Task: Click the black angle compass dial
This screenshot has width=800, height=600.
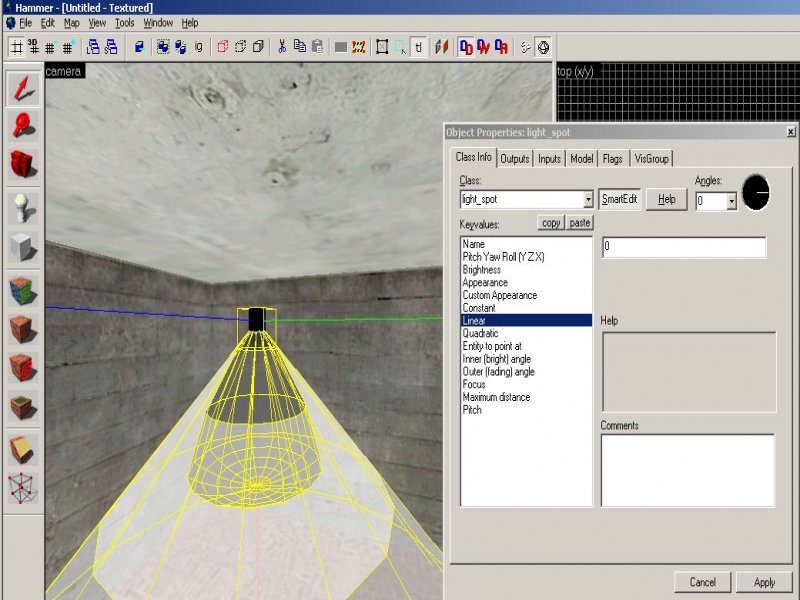Action: coord(756,192)
